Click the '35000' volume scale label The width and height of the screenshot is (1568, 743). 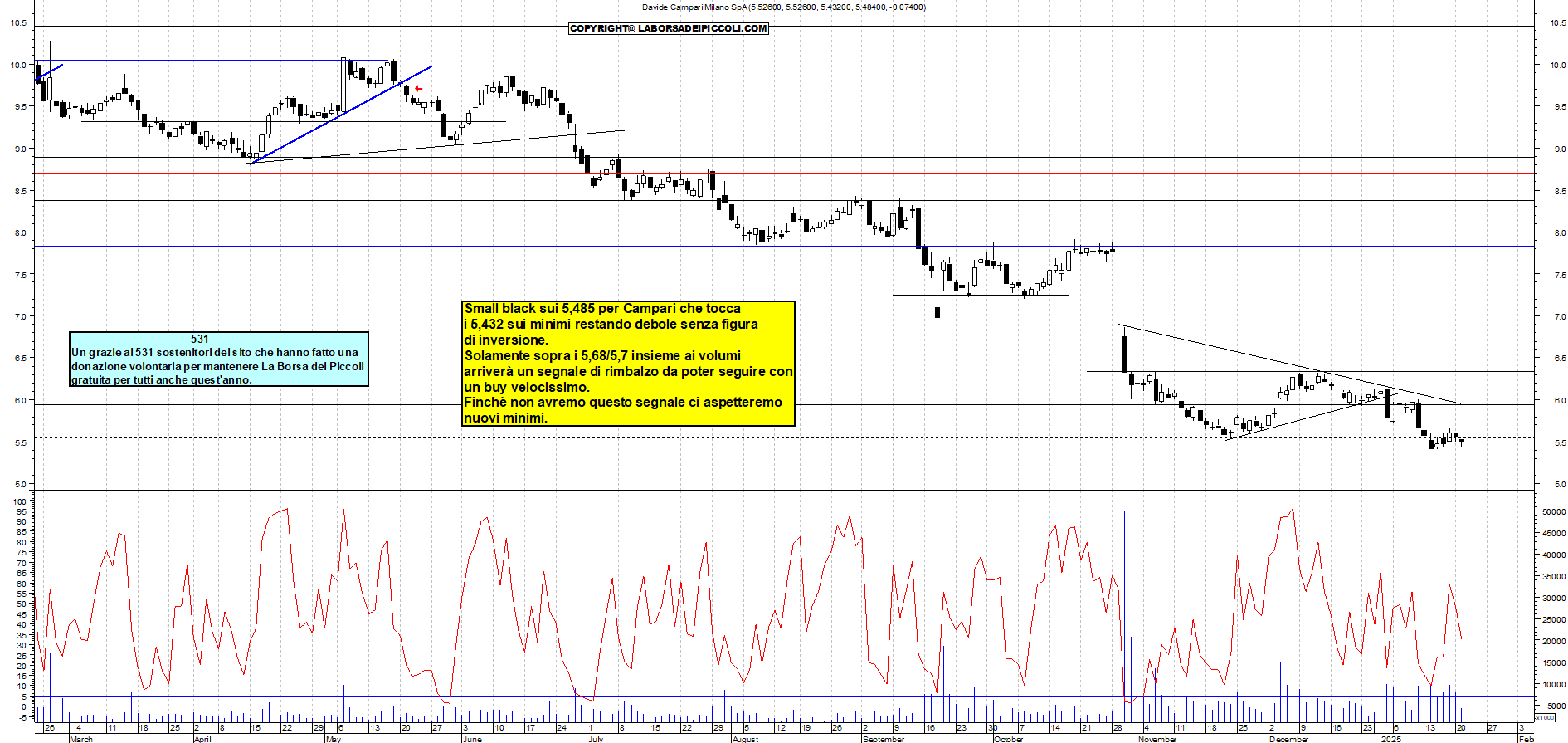coord(1554,577)
